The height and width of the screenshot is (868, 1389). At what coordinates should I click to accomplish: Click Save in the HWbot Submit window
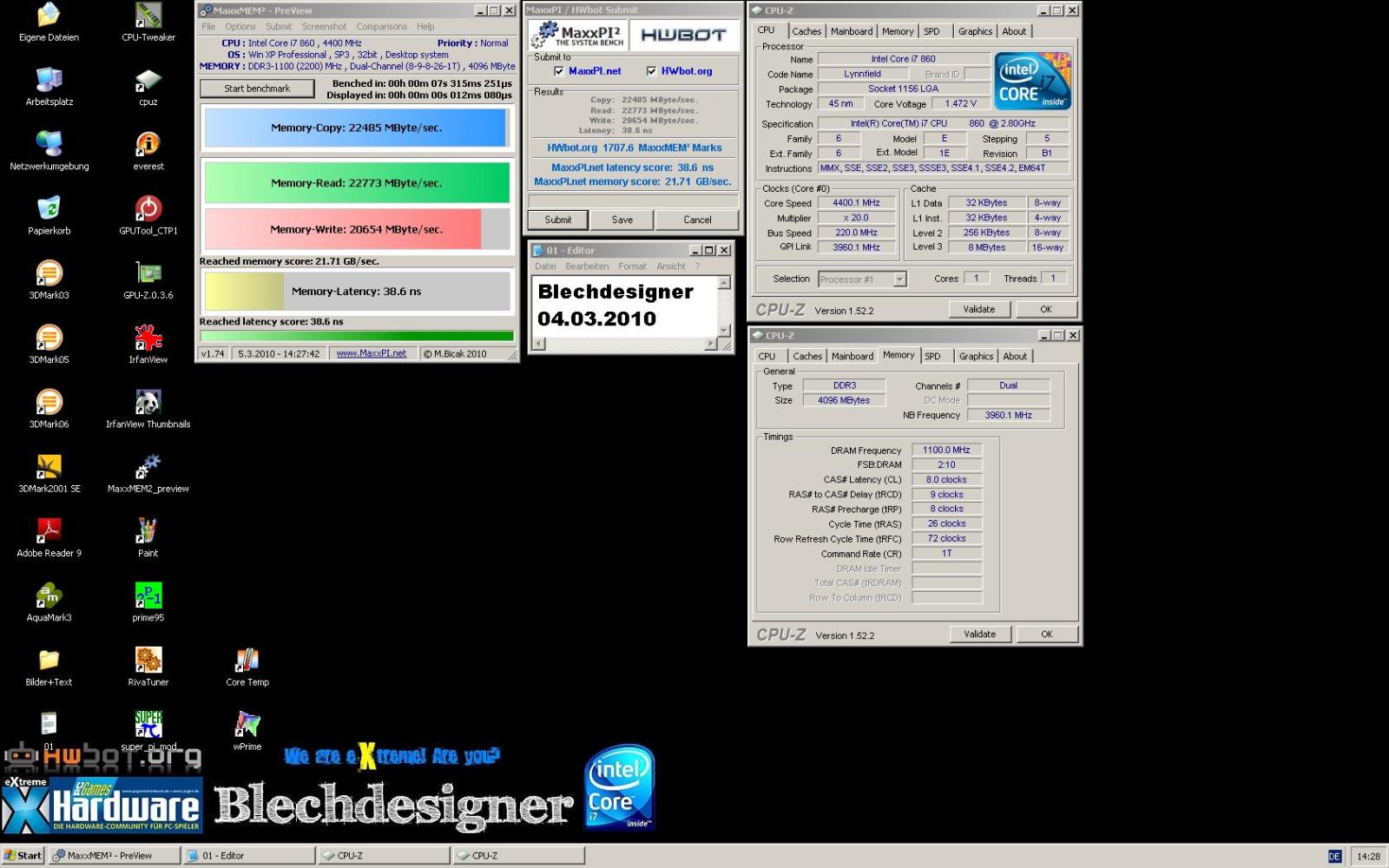622,220
